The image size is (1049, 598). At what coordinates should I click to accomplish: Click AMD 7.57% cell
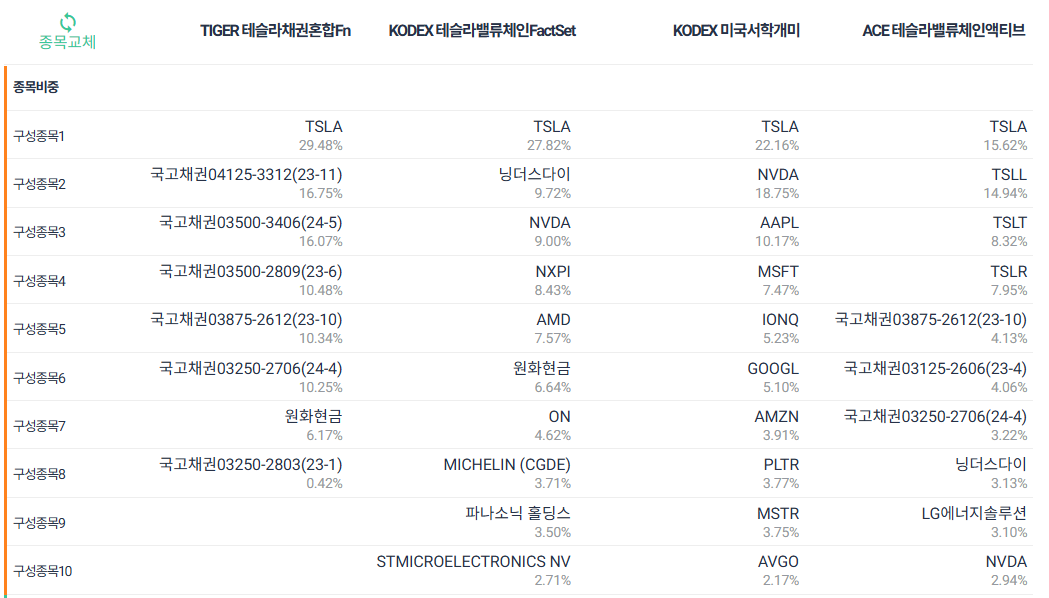point(553,328)
